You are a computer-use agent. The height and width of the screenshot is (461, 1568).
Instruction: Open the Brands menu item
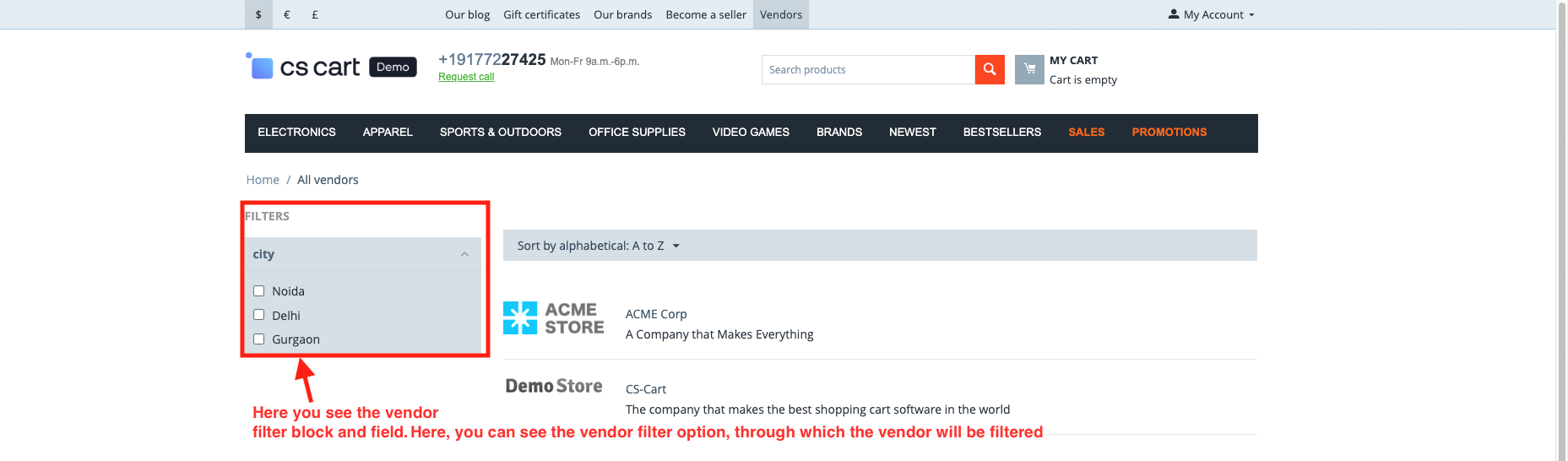pos(839,133)
